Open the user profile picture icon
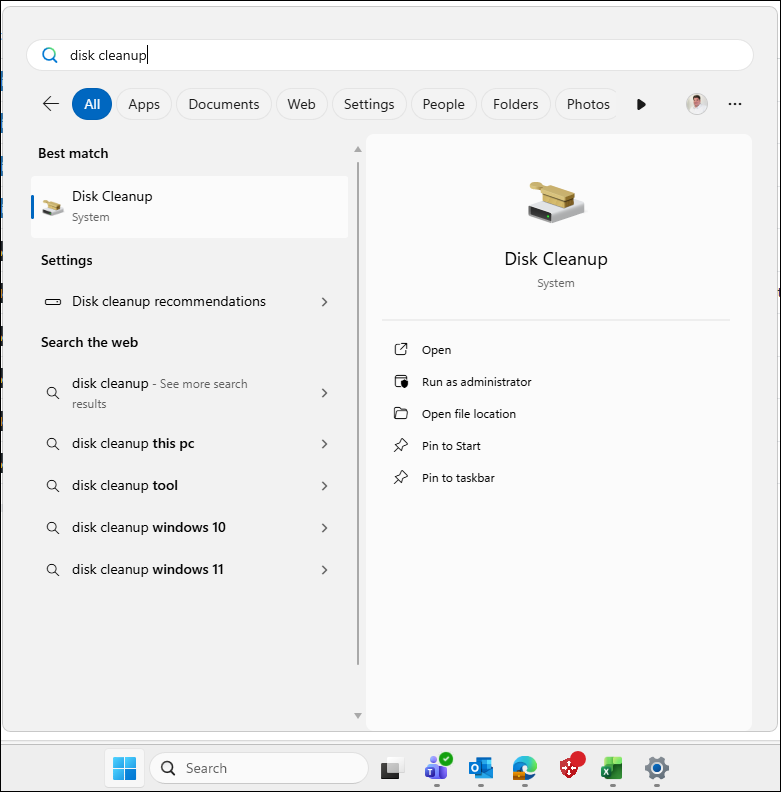The height and width of the screenshot is (792, 781). click(697, 104)
